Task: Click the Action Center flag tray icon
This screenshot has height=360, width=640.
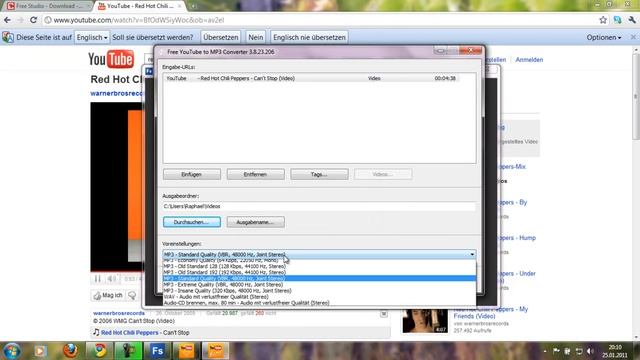Action: coord(556,351)
